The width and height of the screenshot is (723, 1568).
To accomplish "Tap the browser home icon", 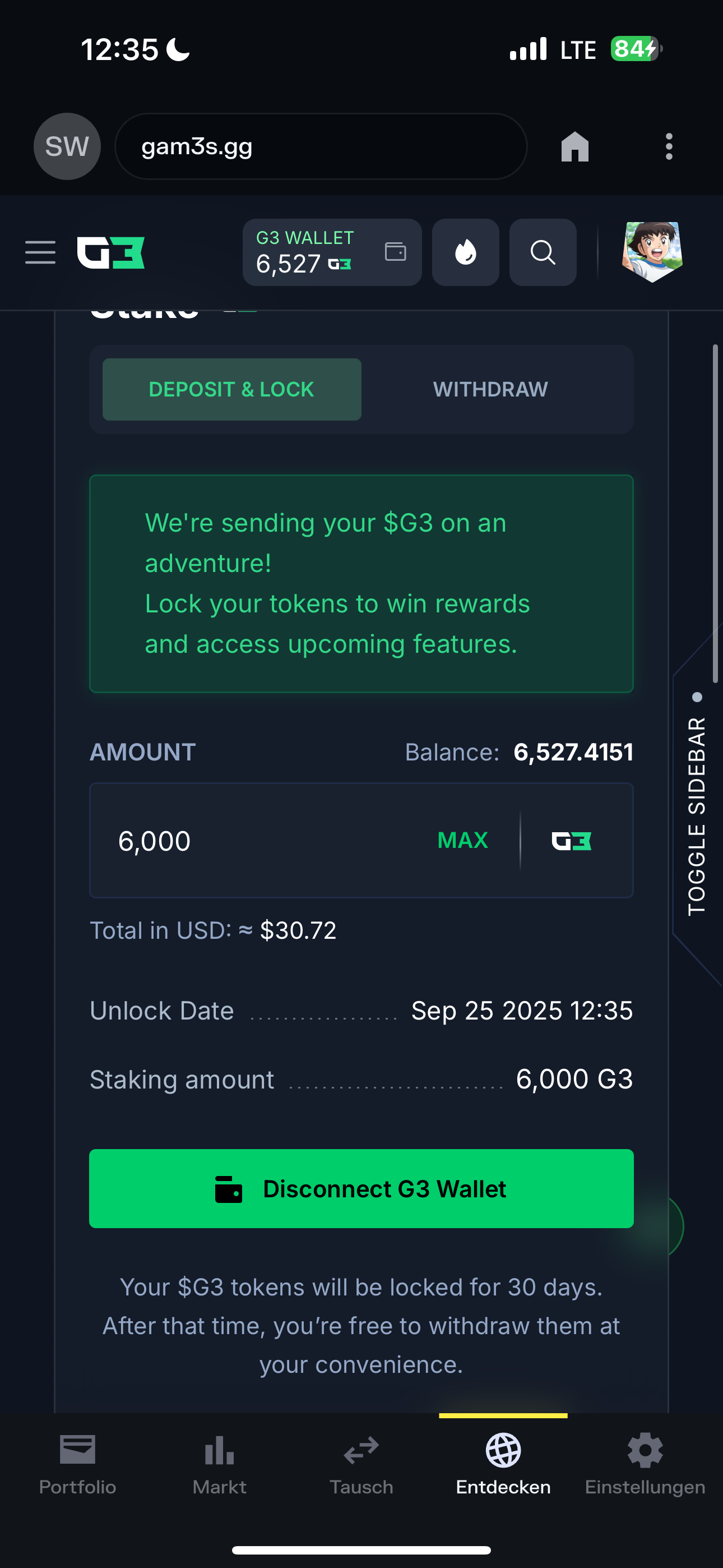I will click(x=574, y=147).
